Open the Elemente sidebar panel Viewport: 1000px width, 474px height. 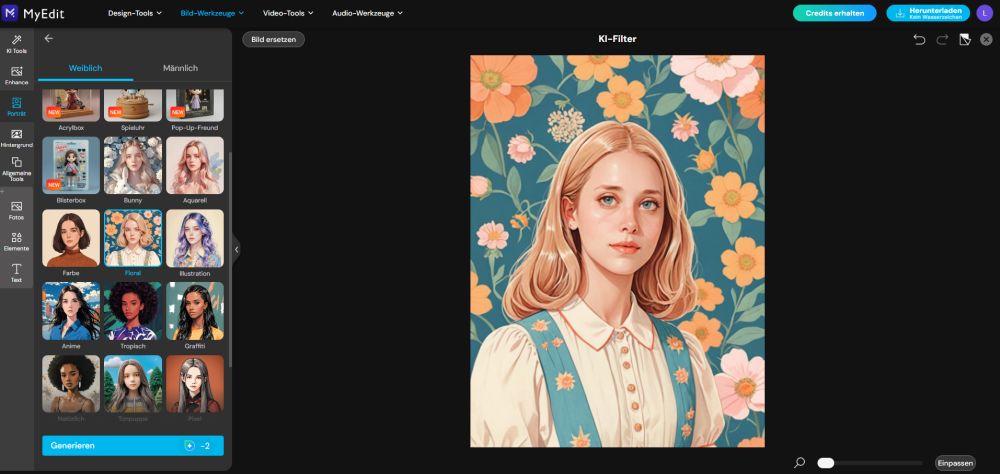(x=16, y=241)
